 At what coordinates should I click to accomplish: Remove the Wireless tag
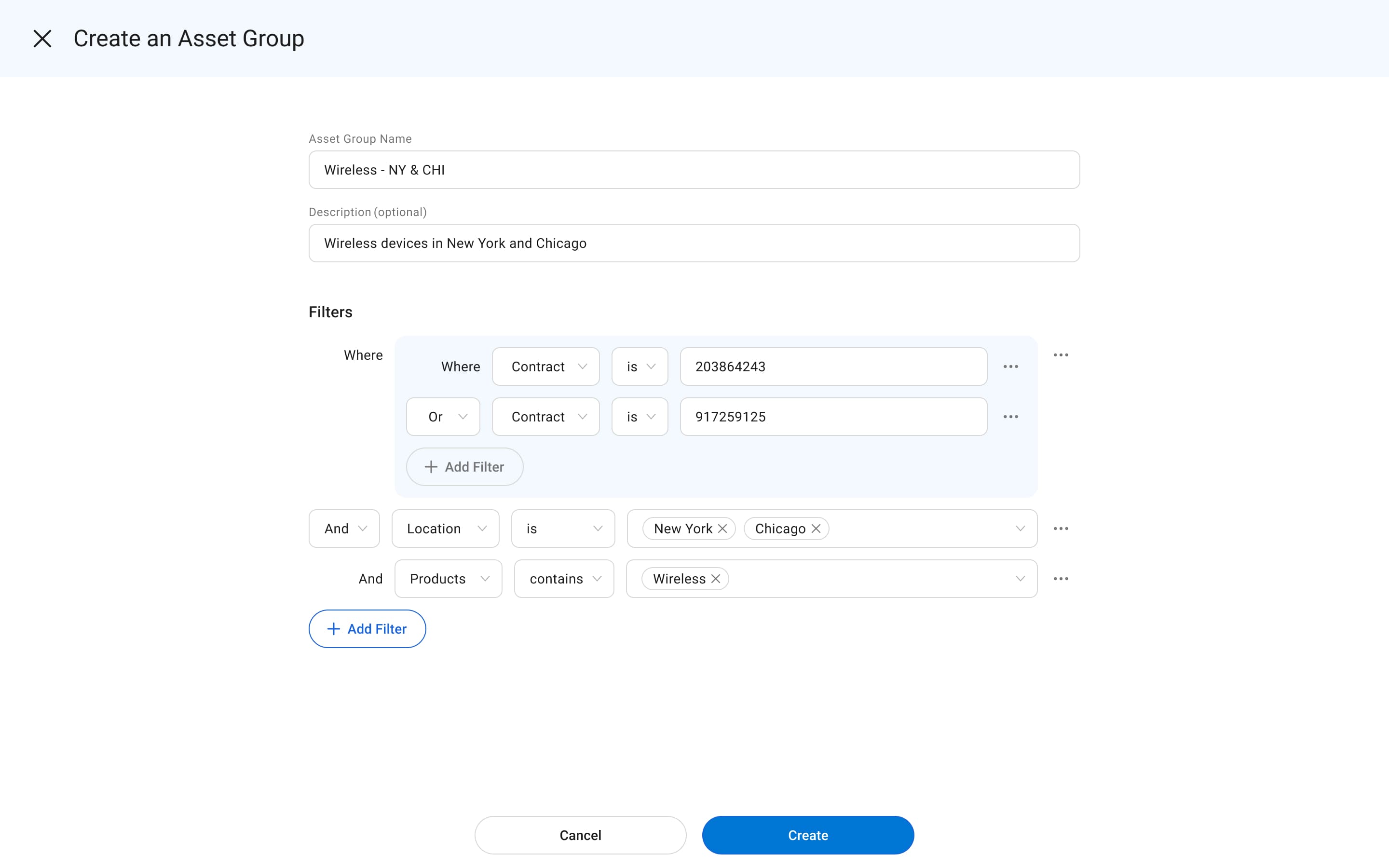715,579
